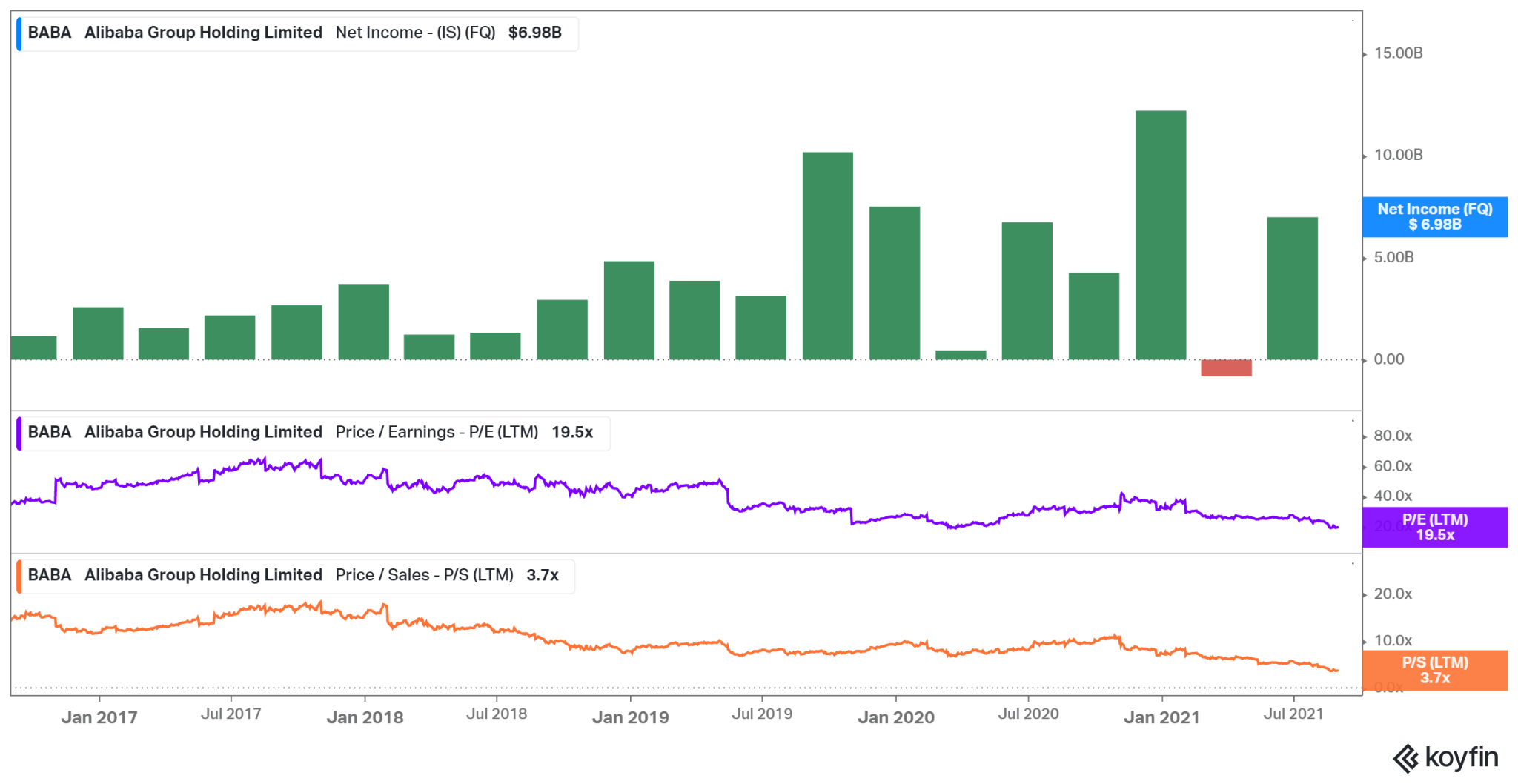Screen dimensions: 1518x784
Task: Select the blue Net Income (FQ) value tag
Action: tap(1434, 217)
